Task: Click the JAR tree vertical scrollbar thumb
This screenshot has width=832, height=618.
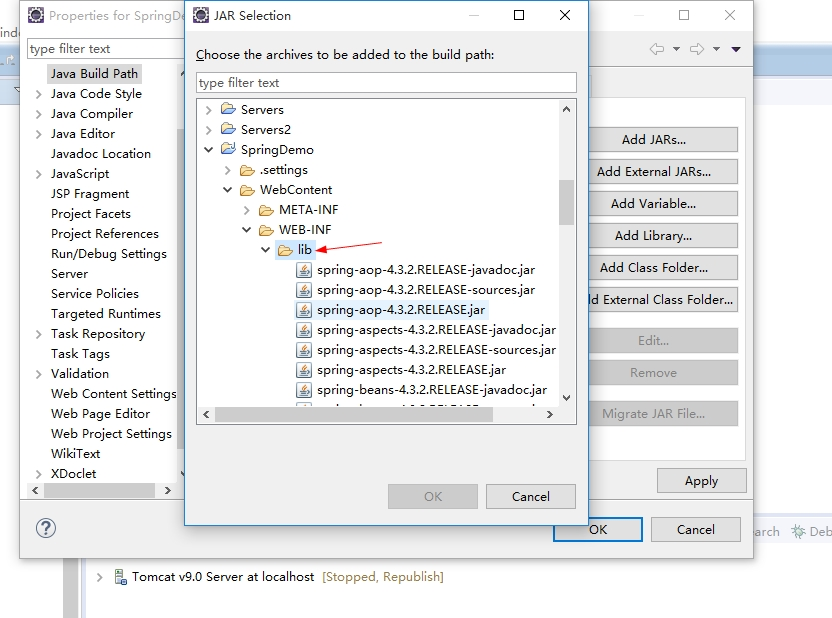Action: [566, 203]
